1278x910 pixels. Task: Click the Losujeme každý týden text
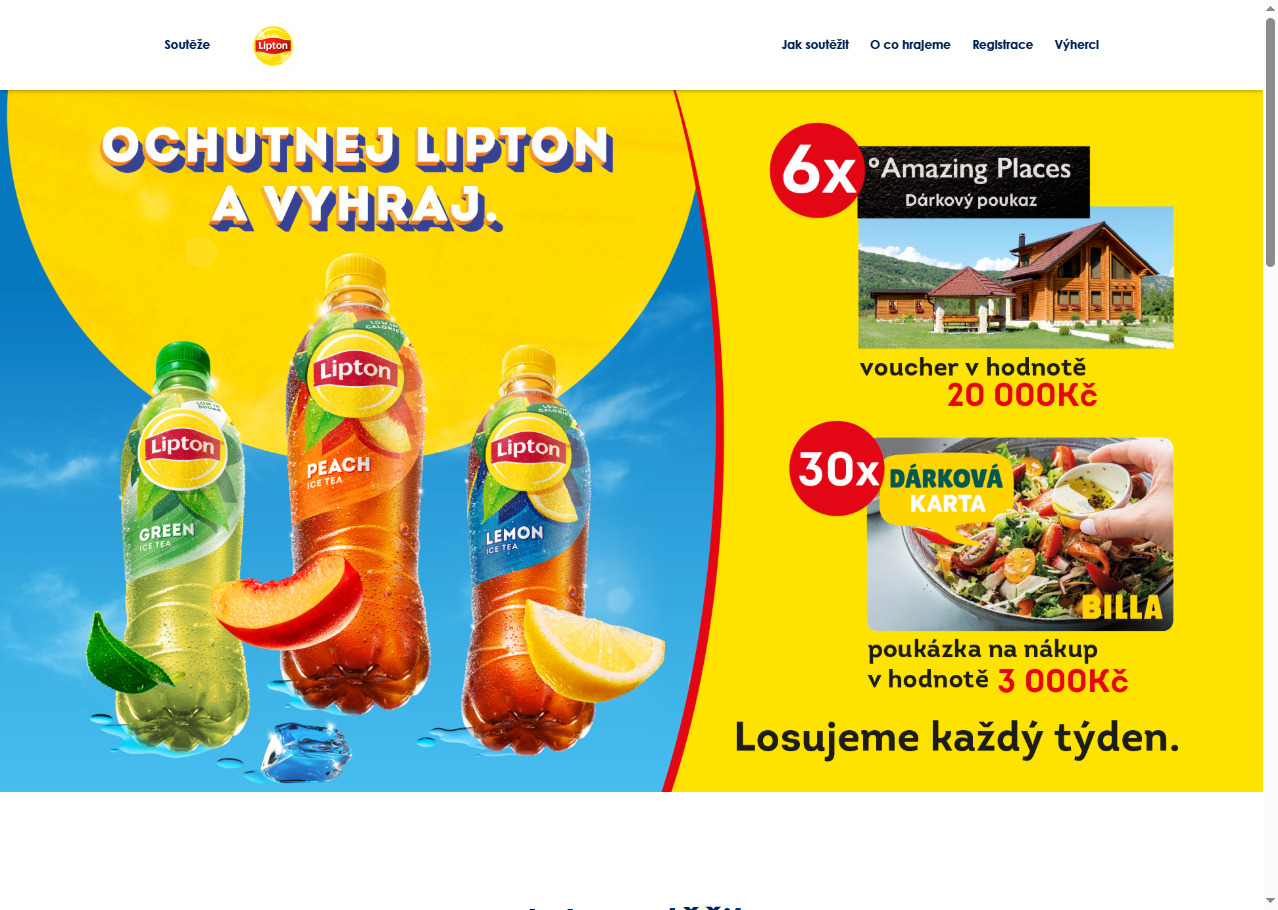coord(957,738)
